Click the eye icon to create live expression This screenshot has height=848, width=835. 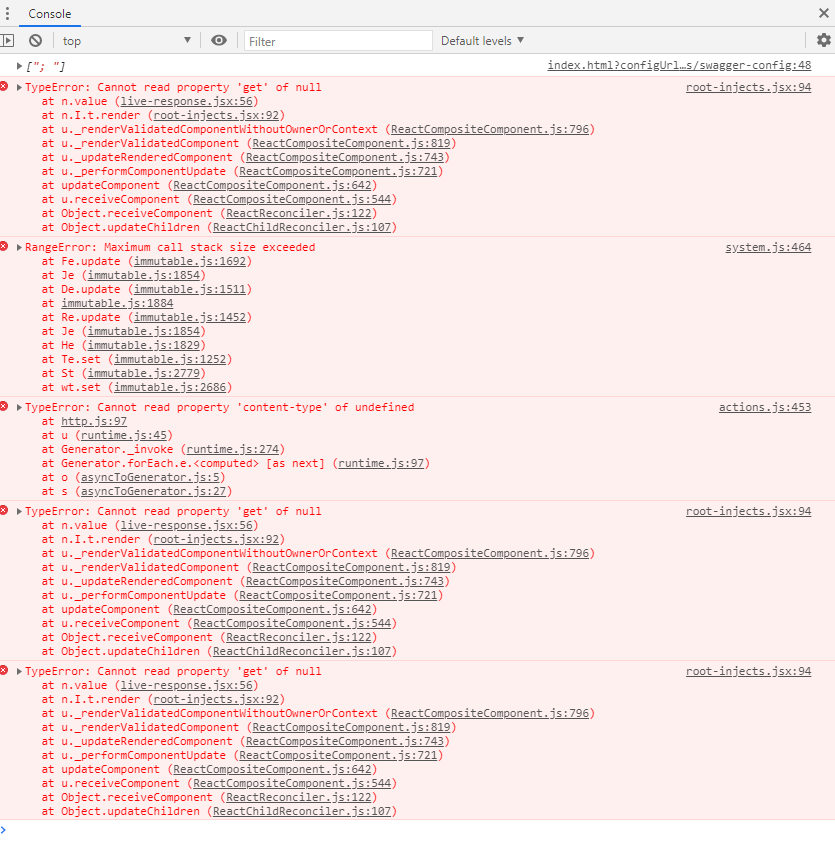click(219, 40)
